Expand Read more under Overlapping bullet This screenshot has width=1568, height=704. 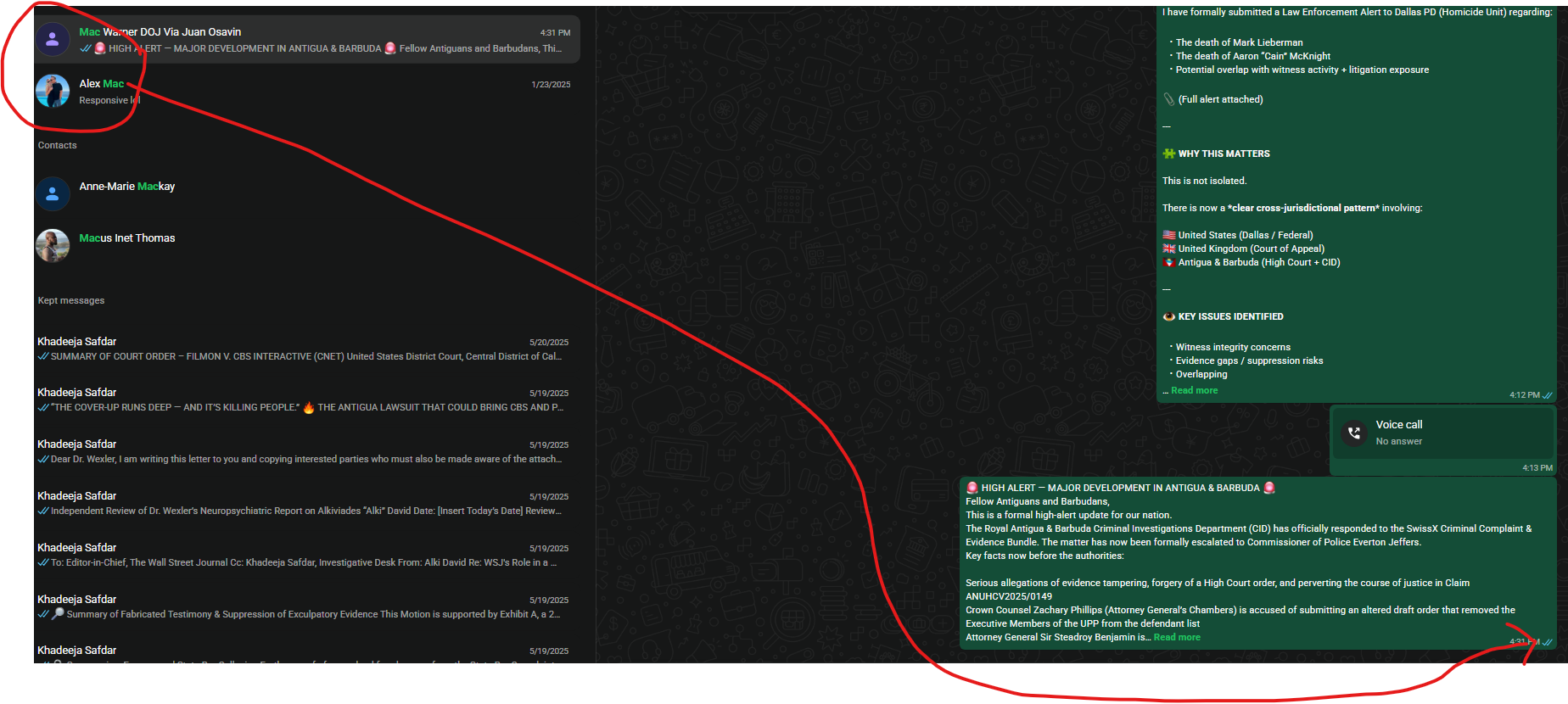[x=1194, y=390]
